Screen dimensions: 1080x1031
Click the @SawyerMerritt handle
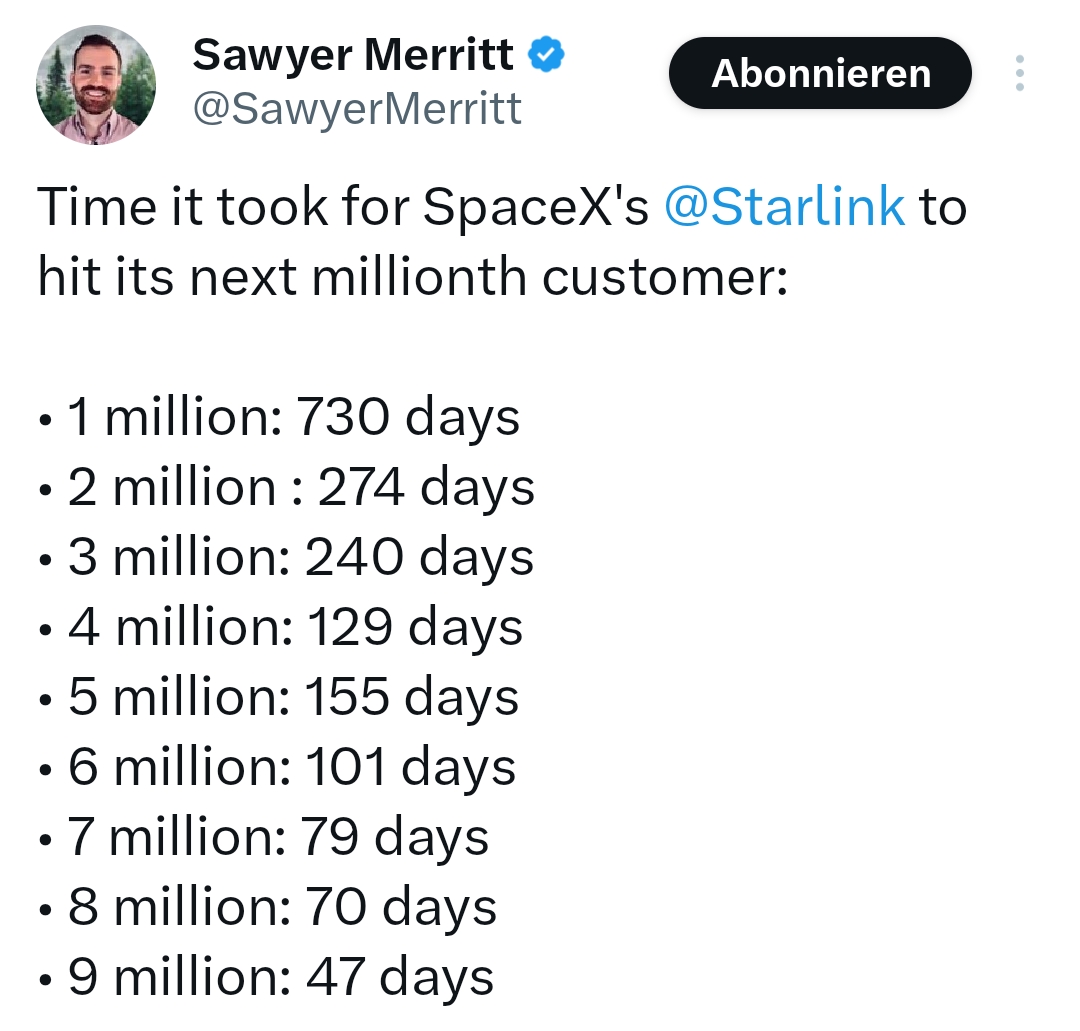coord(357,109)
